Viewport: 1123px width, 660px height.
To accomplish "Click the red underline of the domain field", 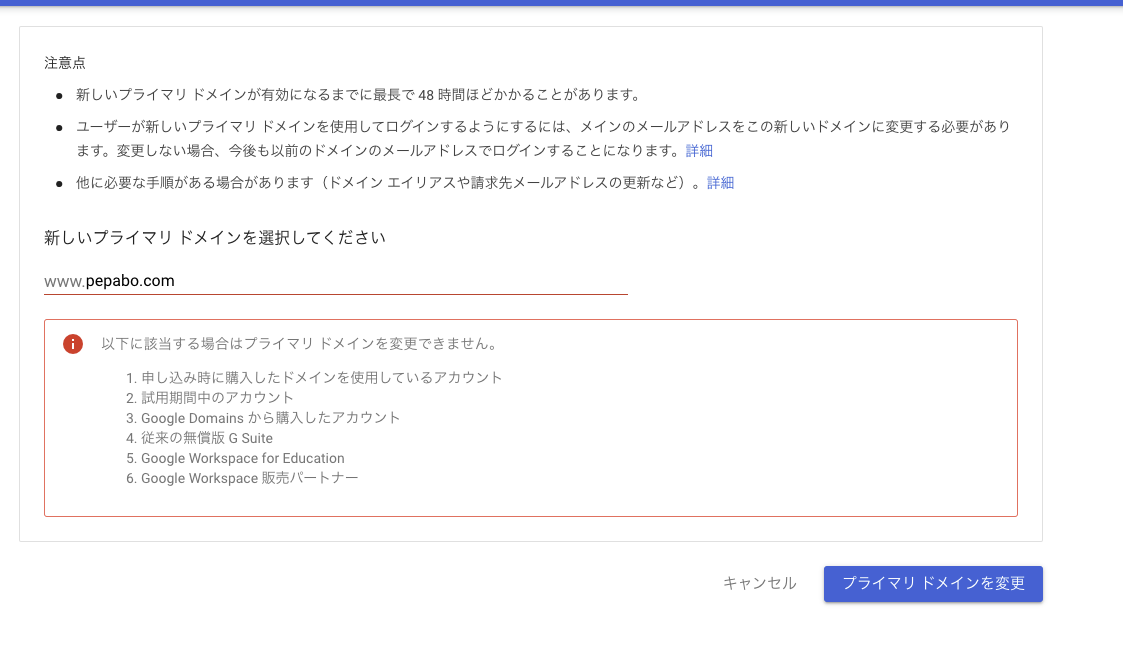I will tap(335, 295).
